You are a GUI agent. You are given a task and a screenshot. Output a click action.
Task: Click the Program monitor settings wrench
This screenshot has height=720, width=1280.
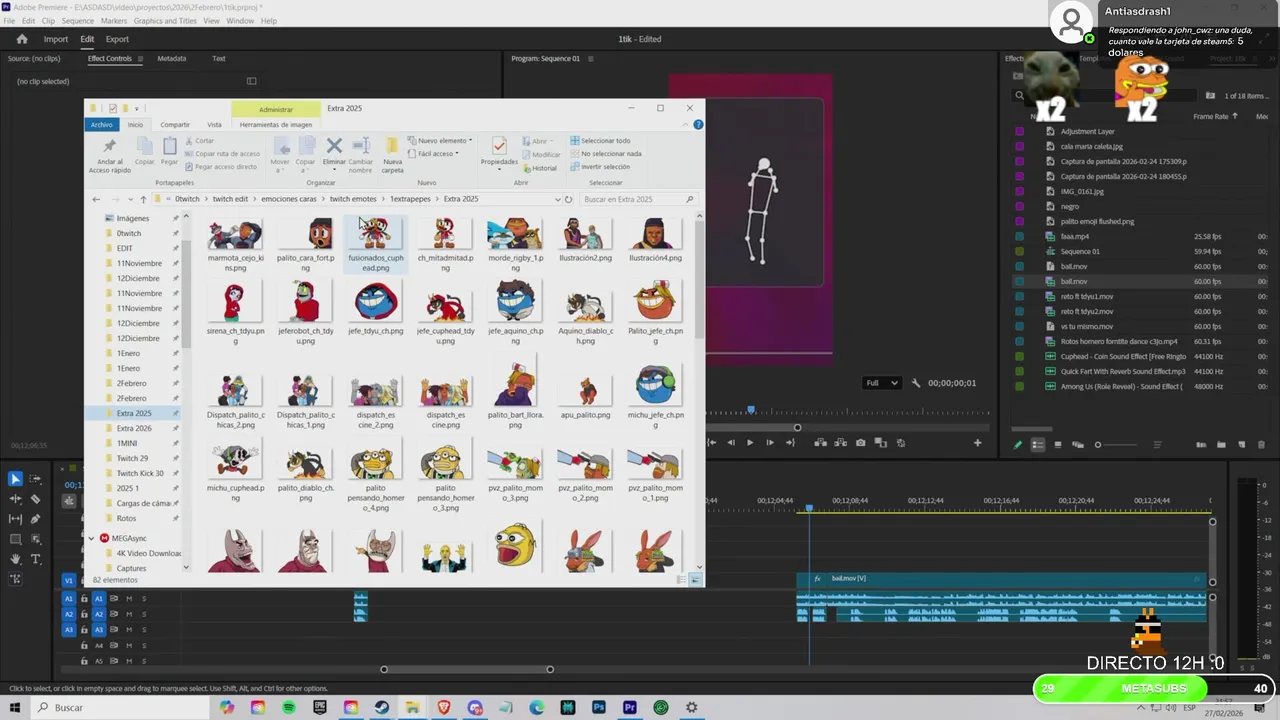[915, 383]
